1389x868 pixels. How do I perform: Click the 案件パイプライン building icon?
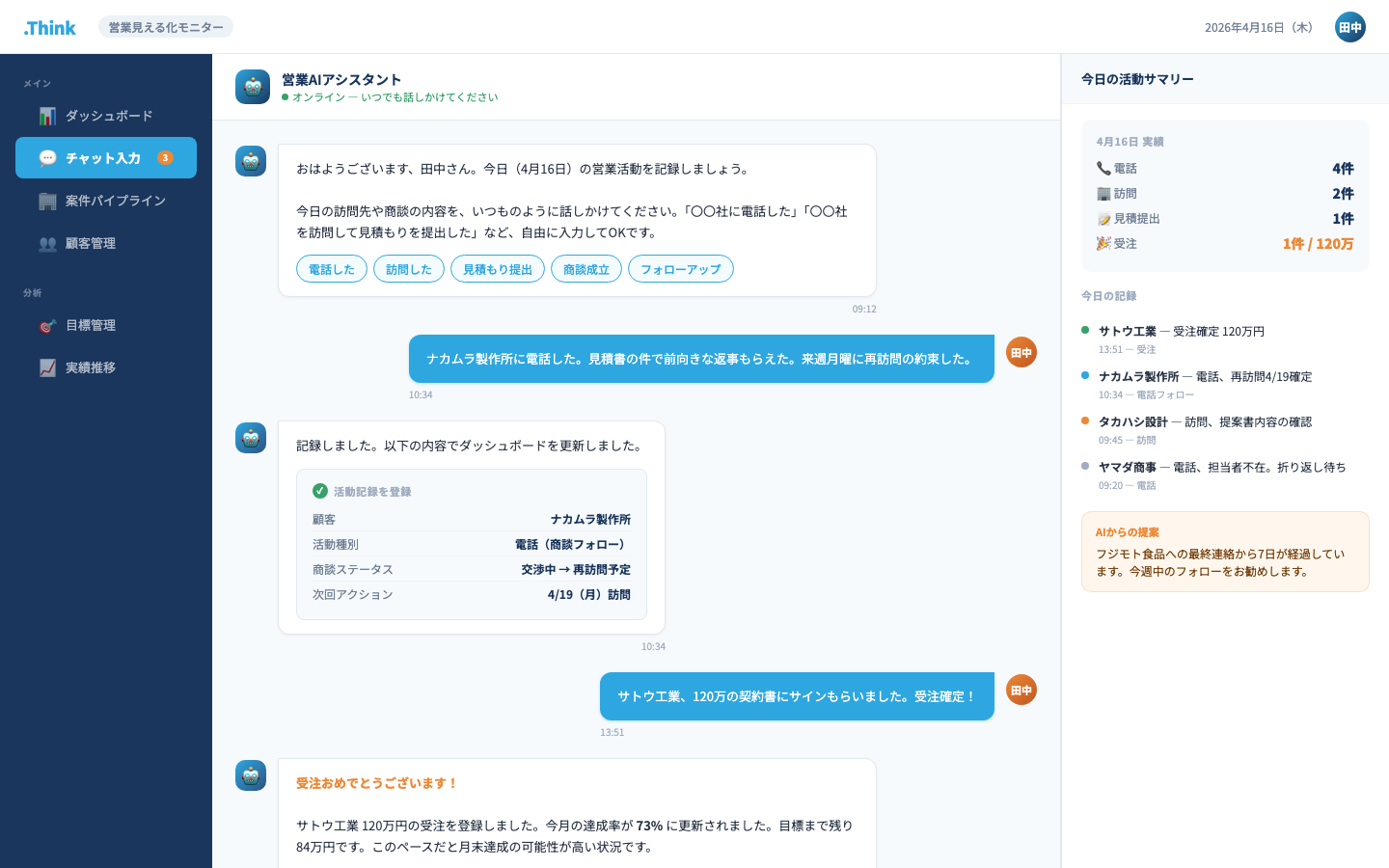pos(47,201)
